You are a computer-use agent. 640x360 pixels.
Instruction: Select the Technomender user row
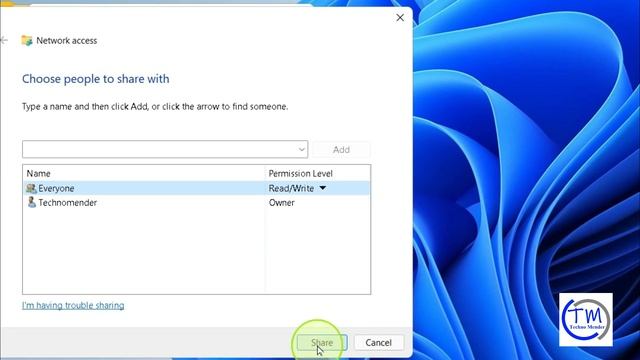(x=196, y=202)
